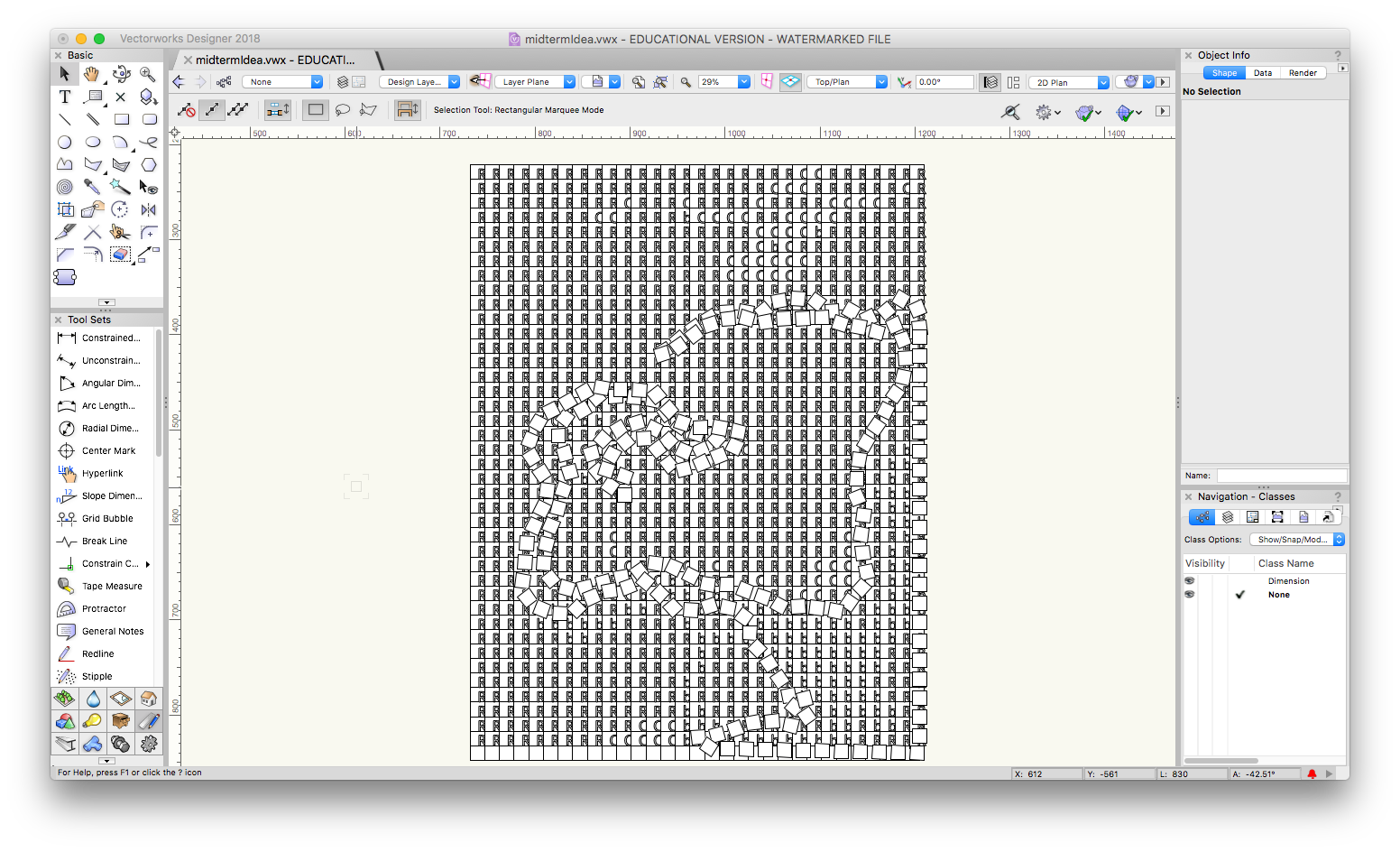Pick the Circle tool
This screenshot has width=1400, height=852.
coord(65,142)
